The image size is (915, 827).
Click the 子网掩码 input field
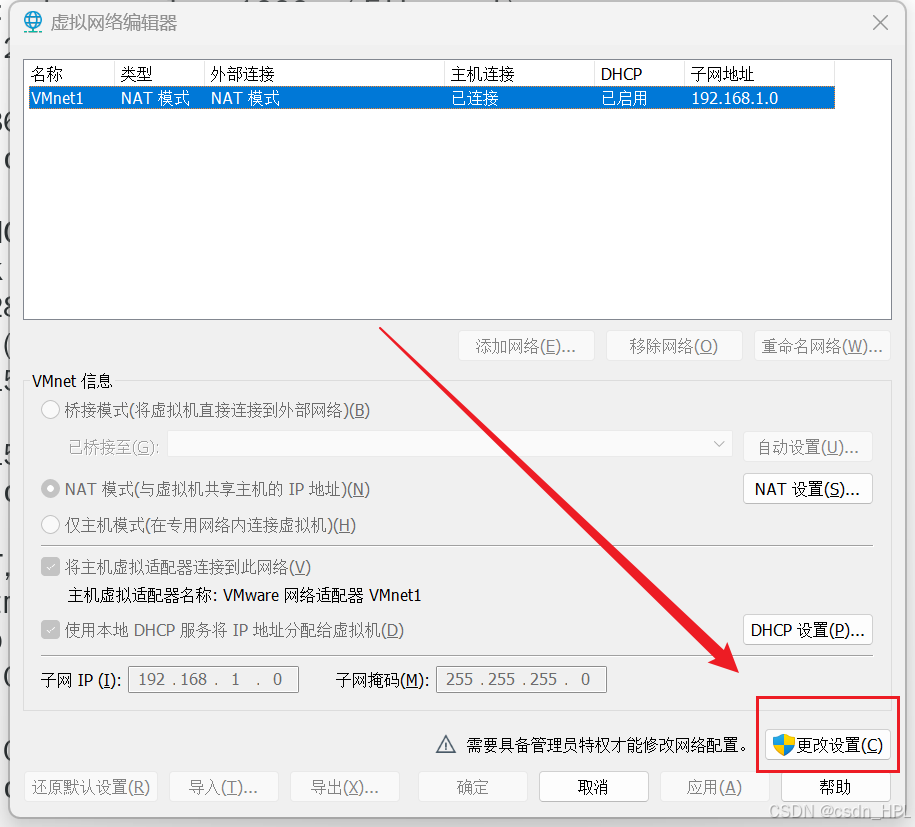click(521, 679)
